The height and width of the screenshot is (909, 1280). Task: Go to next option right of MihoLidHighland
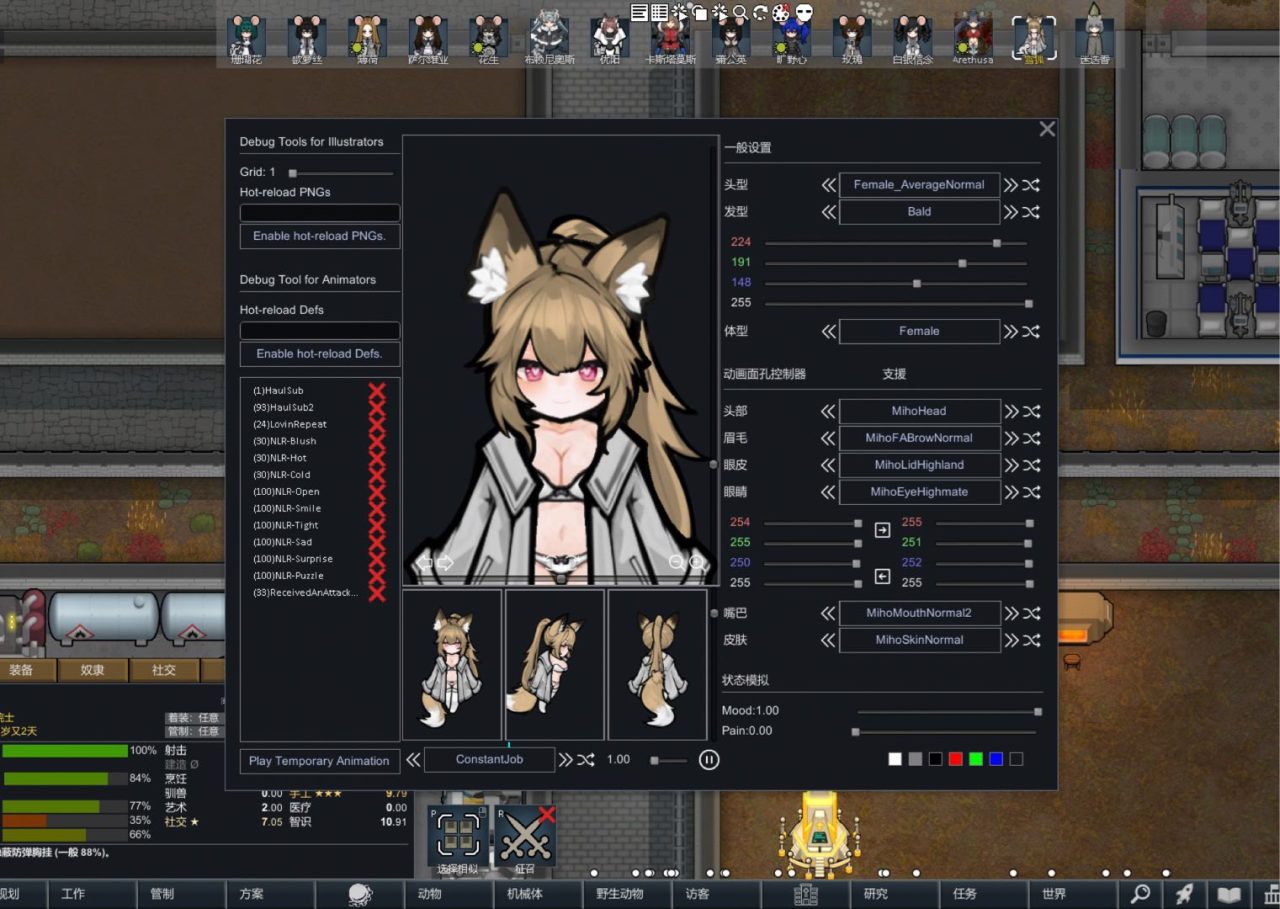(x=1011, y=465)
